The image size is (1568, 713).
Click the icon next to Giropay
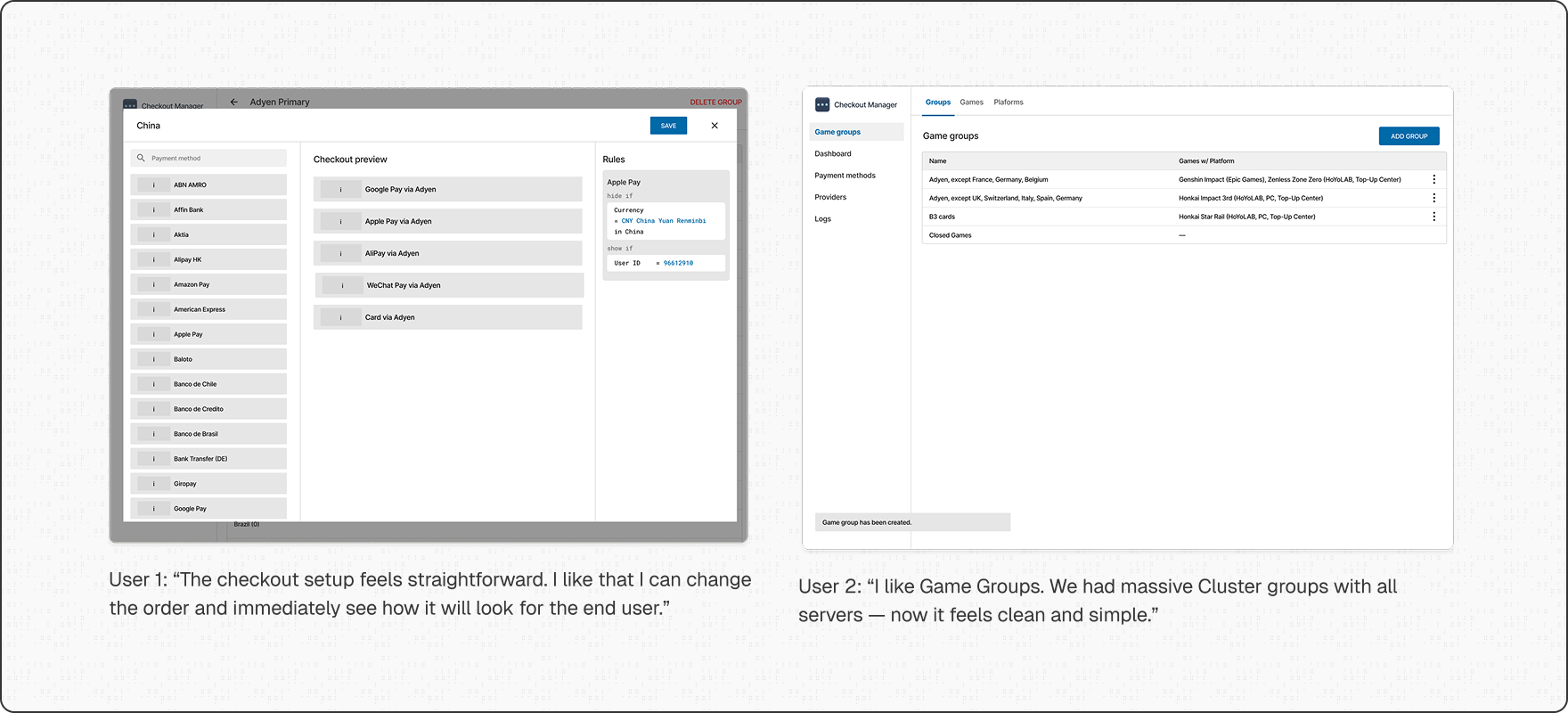click(154, 484)
